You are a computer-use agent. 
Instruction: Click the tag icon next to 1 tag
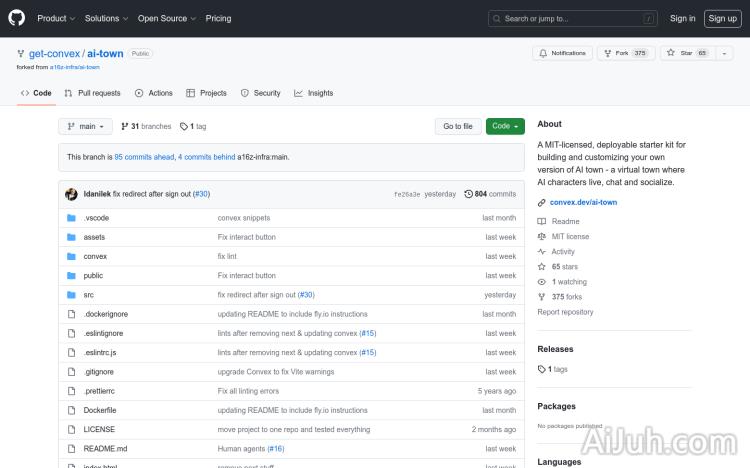[x=184, y=127]
